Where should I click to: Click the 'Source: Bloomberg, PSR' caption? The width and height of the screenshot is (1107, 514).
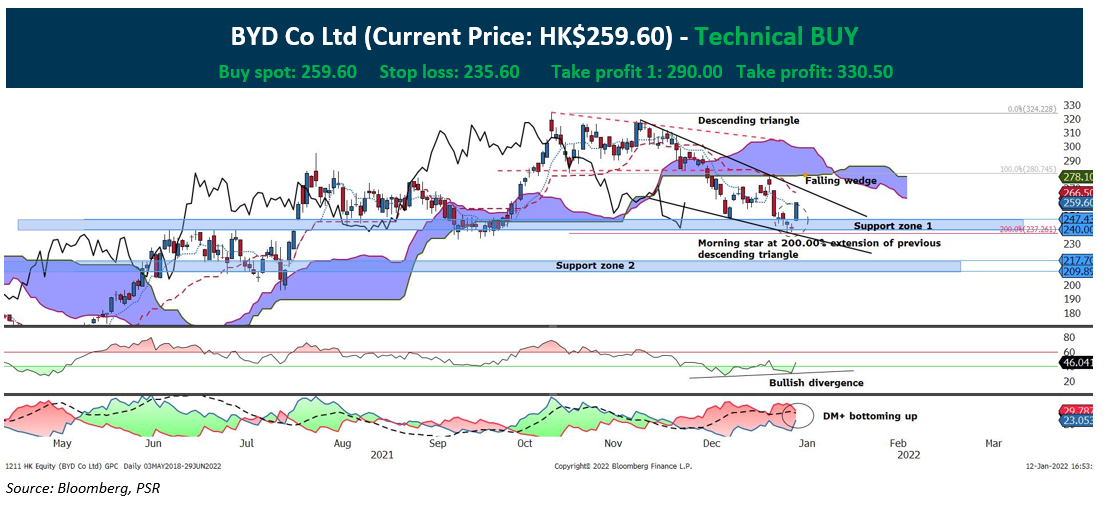[x=83, y=488]
